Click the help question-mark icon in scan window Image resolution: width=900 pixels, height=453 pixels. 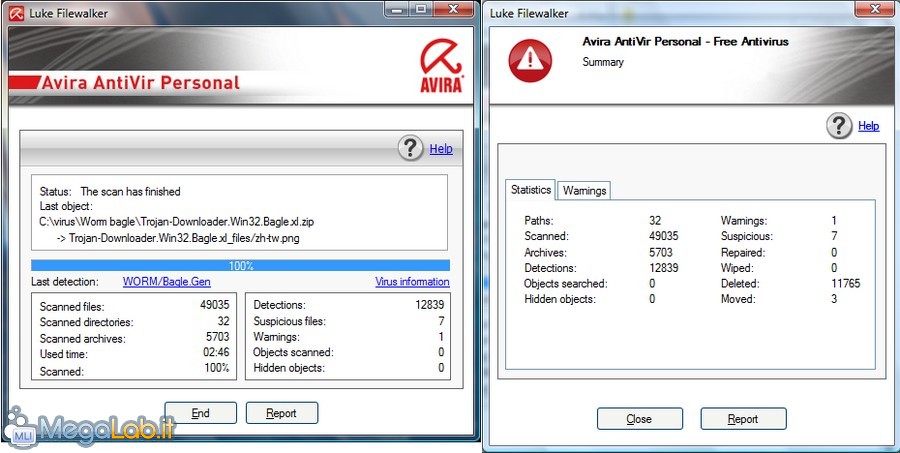[x=410, y=149]
